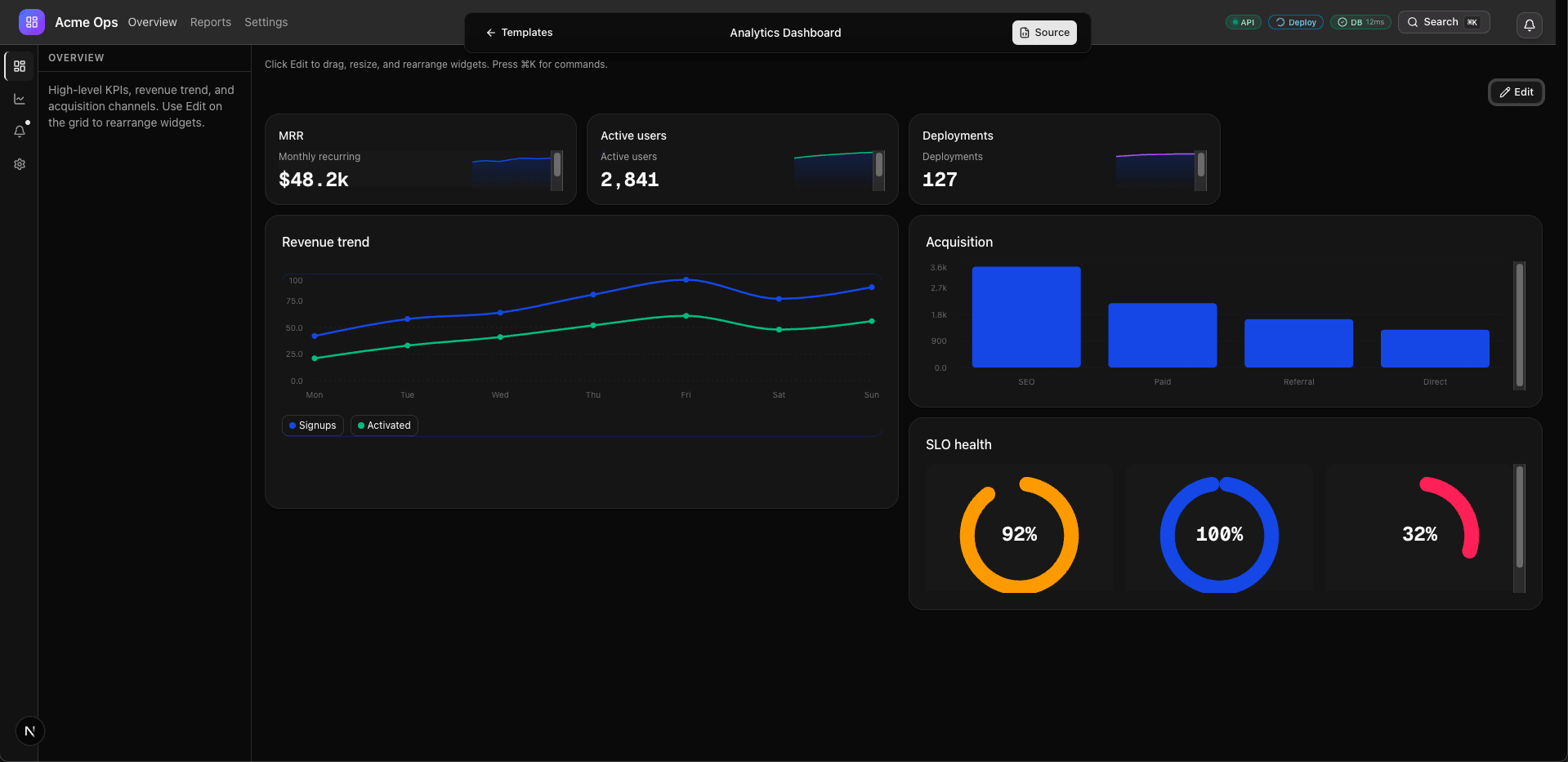Click the 2,841 active users value

[x=630, y=180]
